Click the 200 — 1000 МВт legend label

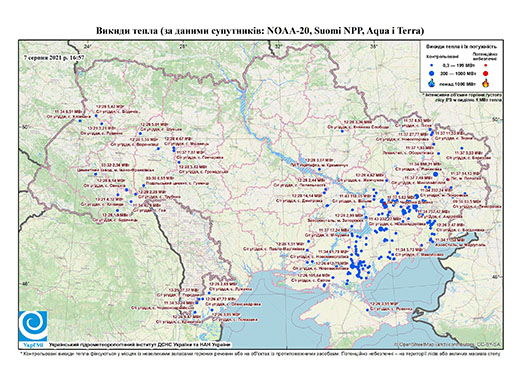click(456, 73)
